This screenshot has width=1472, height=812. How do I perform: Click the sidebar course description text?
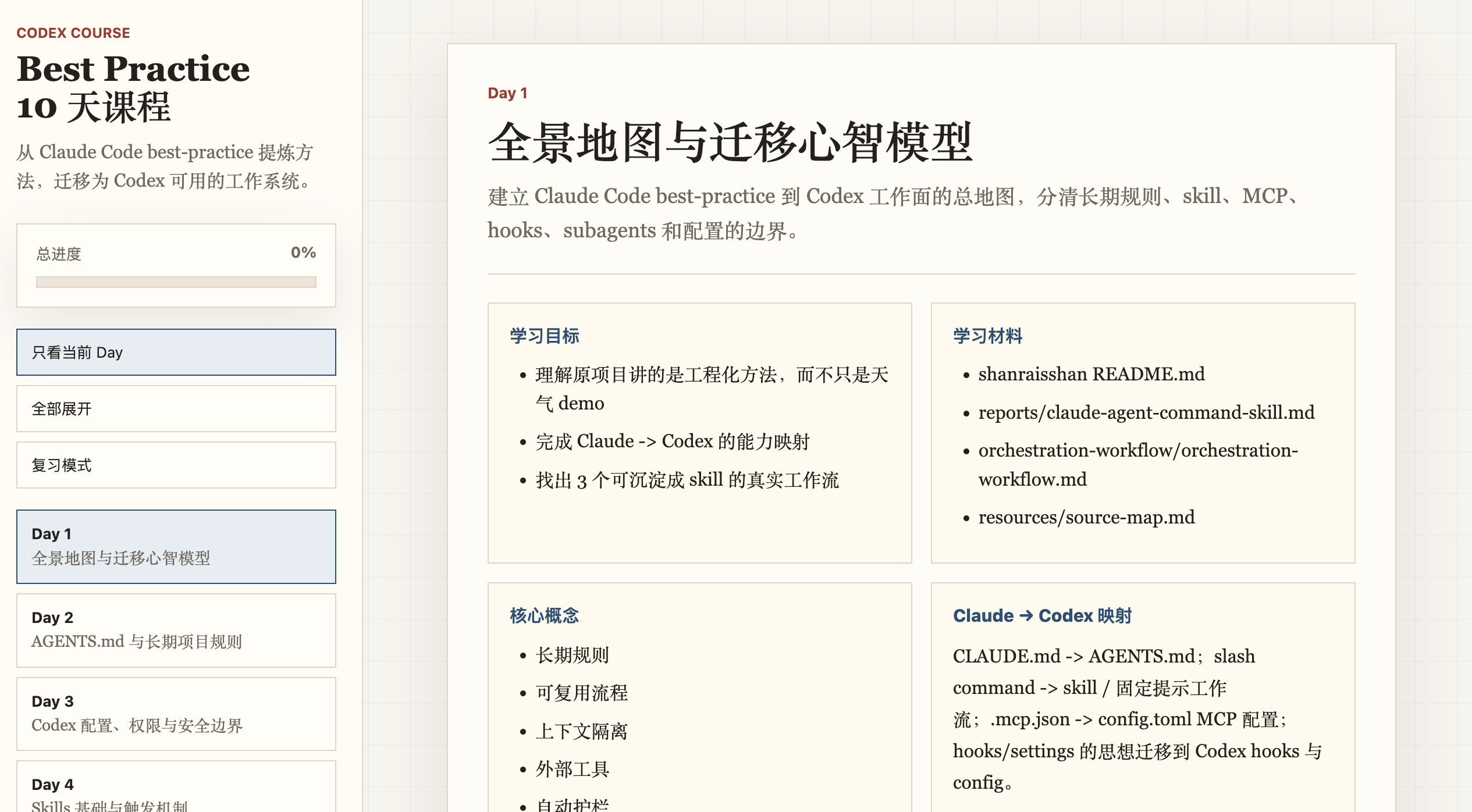pyautogui.click(x=166, y=166)
